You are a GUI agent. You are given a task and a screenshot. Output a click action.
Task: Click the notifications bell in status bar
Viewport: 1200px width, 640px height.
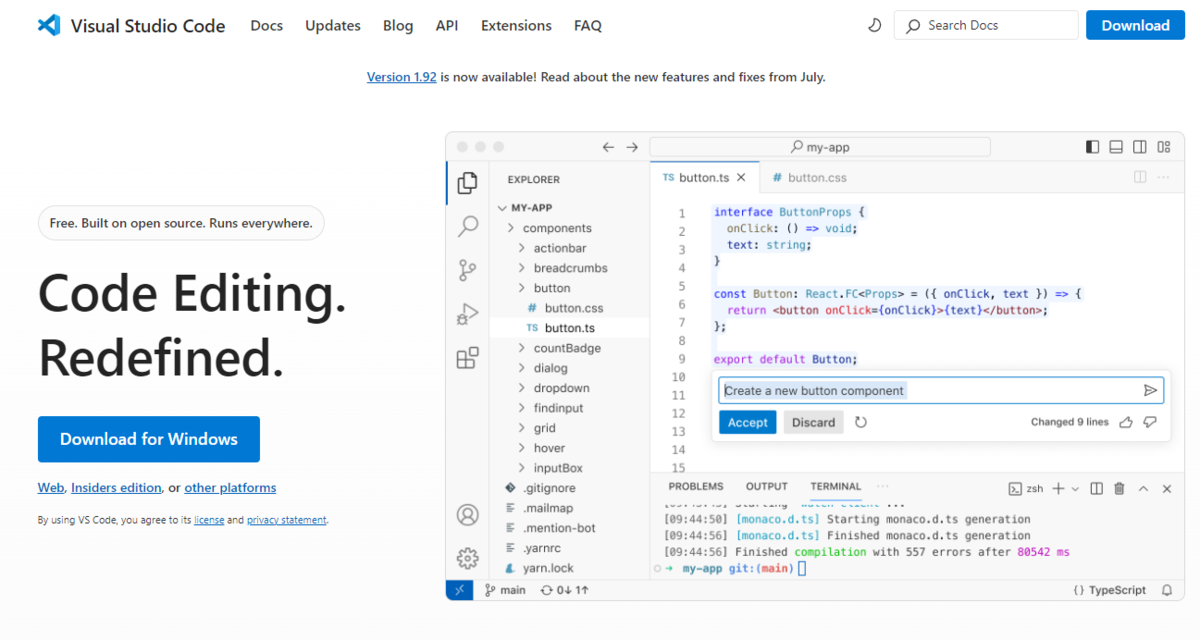coord(1166,590)
